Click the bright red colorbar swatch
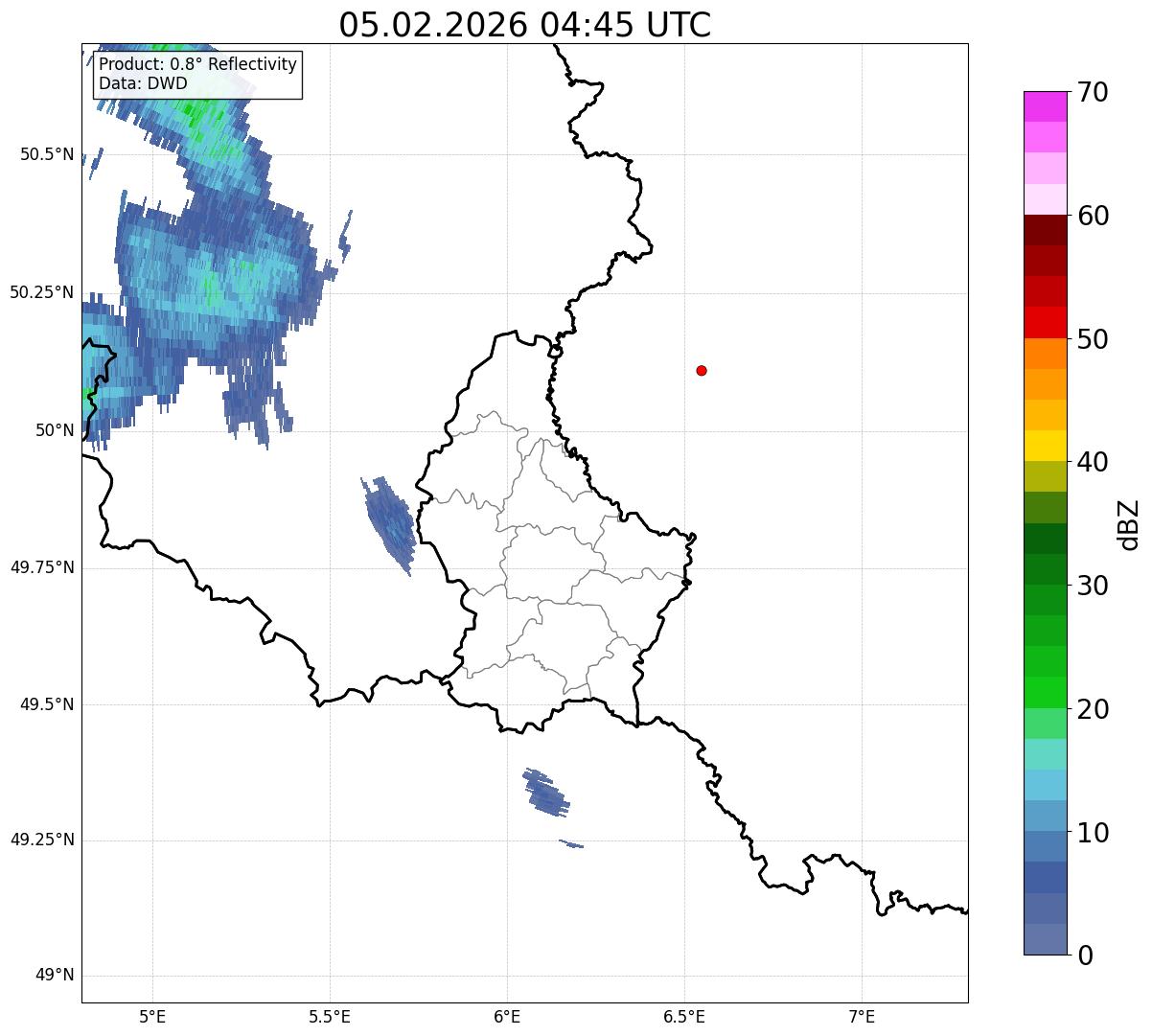This screenshot has height=1036, width=1152. point(1045,323)
